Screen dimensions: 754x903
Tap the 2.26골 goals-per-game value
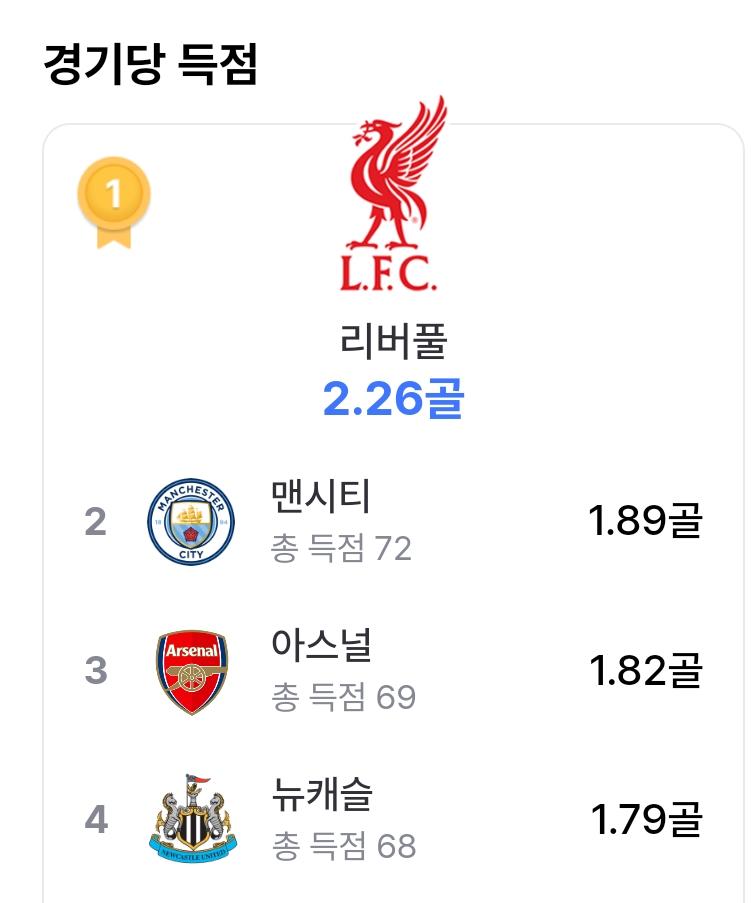[x=393, y=398]
